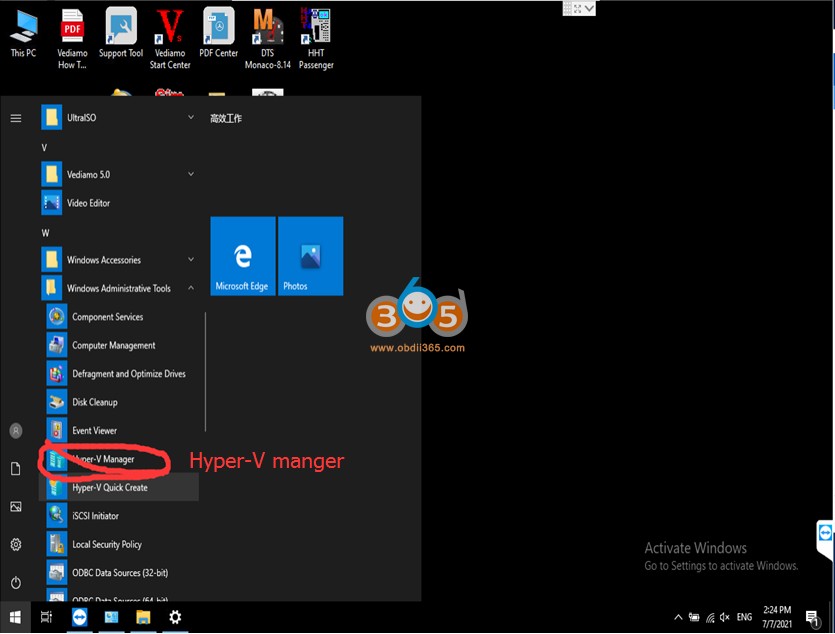Open PDF Center desktop shortcut
The width and height of the screenshot is (835, 634).
(x=218, y=33)
